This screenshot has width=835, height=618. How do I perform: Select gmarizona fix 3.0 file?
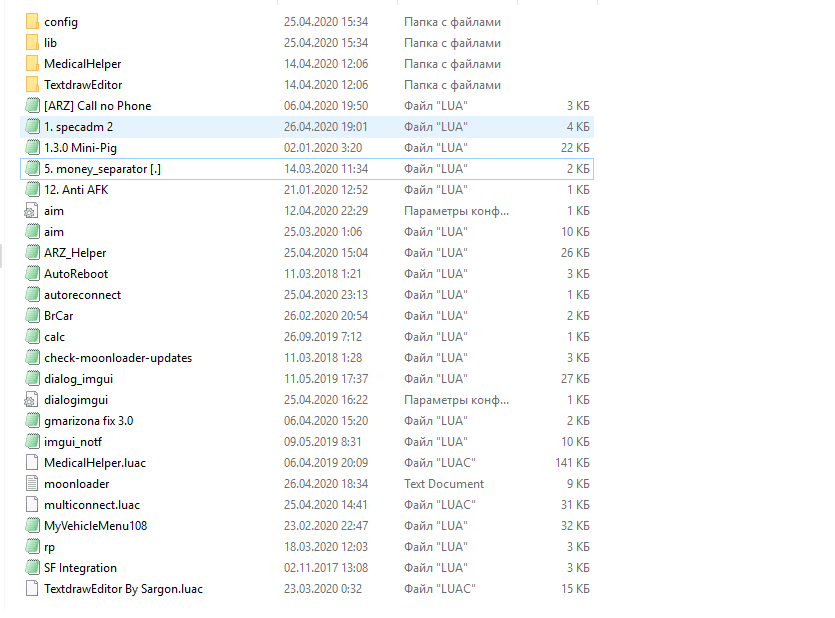pos(88,421)
